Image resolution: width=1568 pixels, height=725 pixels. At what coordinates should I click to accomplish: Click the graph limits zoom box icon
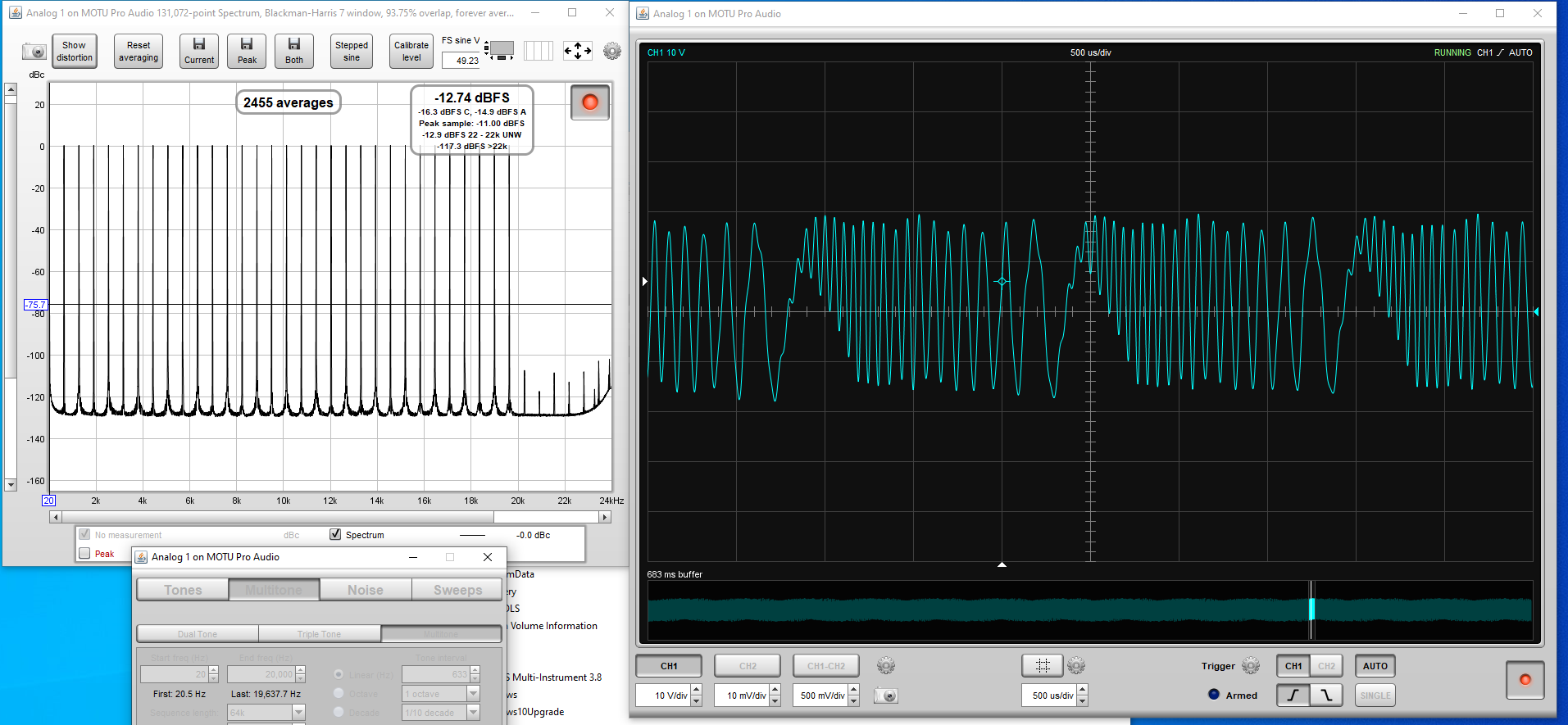[x=499, y=51]
